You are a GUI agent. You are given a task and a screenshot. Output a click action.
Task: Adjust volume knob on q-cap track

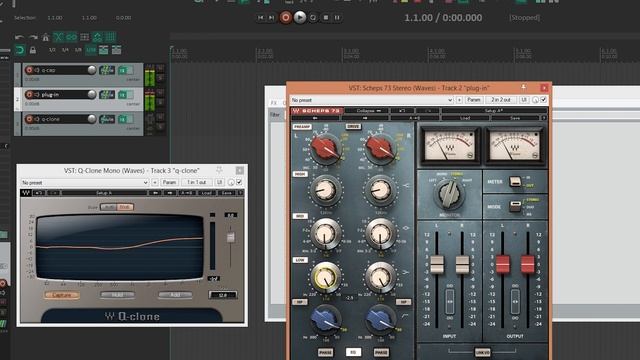[x=92, y=70]
